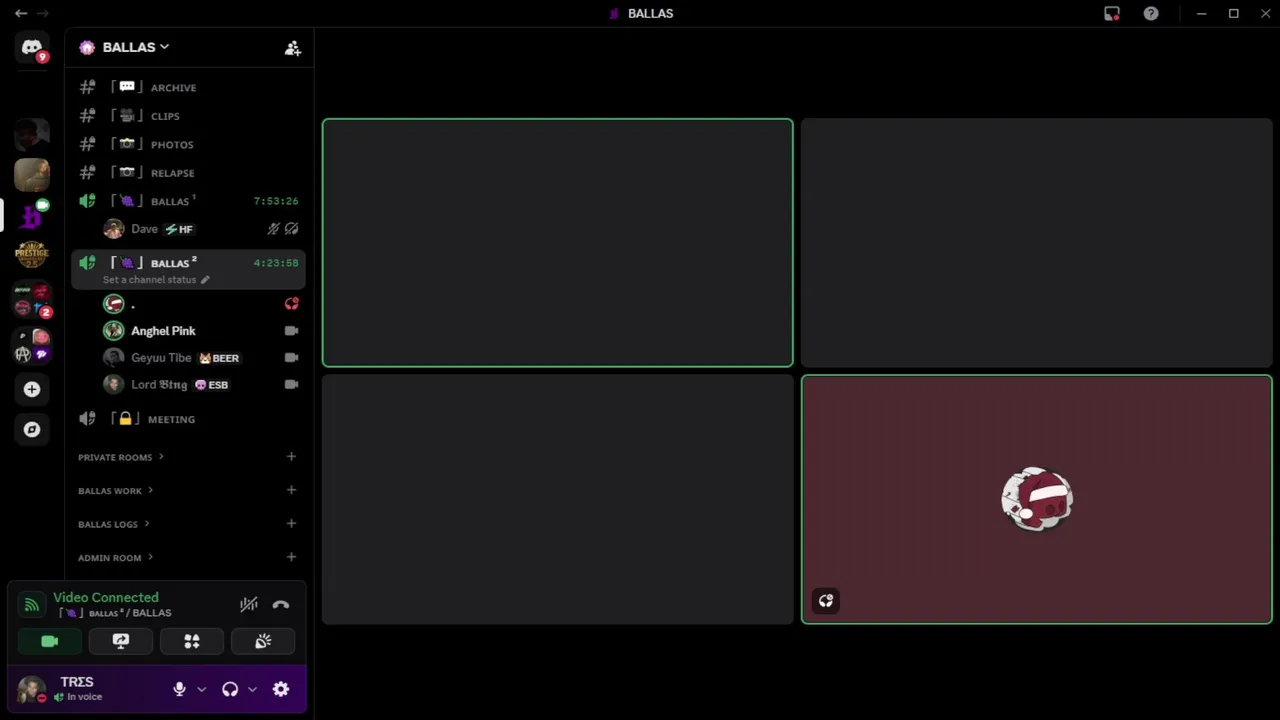Click Set a channel status text
This screenshot has width=1280, height=720.
(149, 280)
